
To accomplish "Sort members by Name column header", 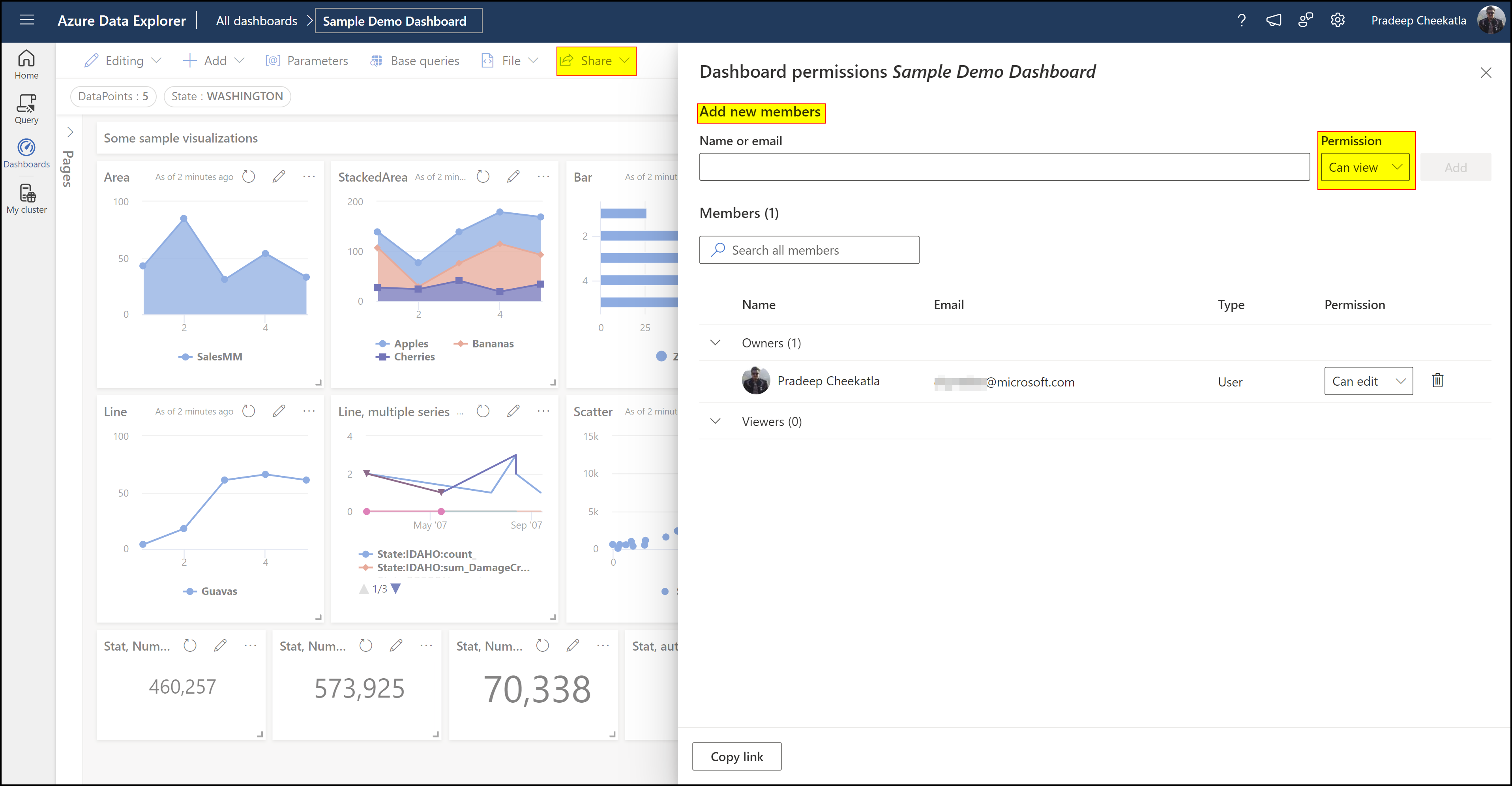I will pos(758,305).
